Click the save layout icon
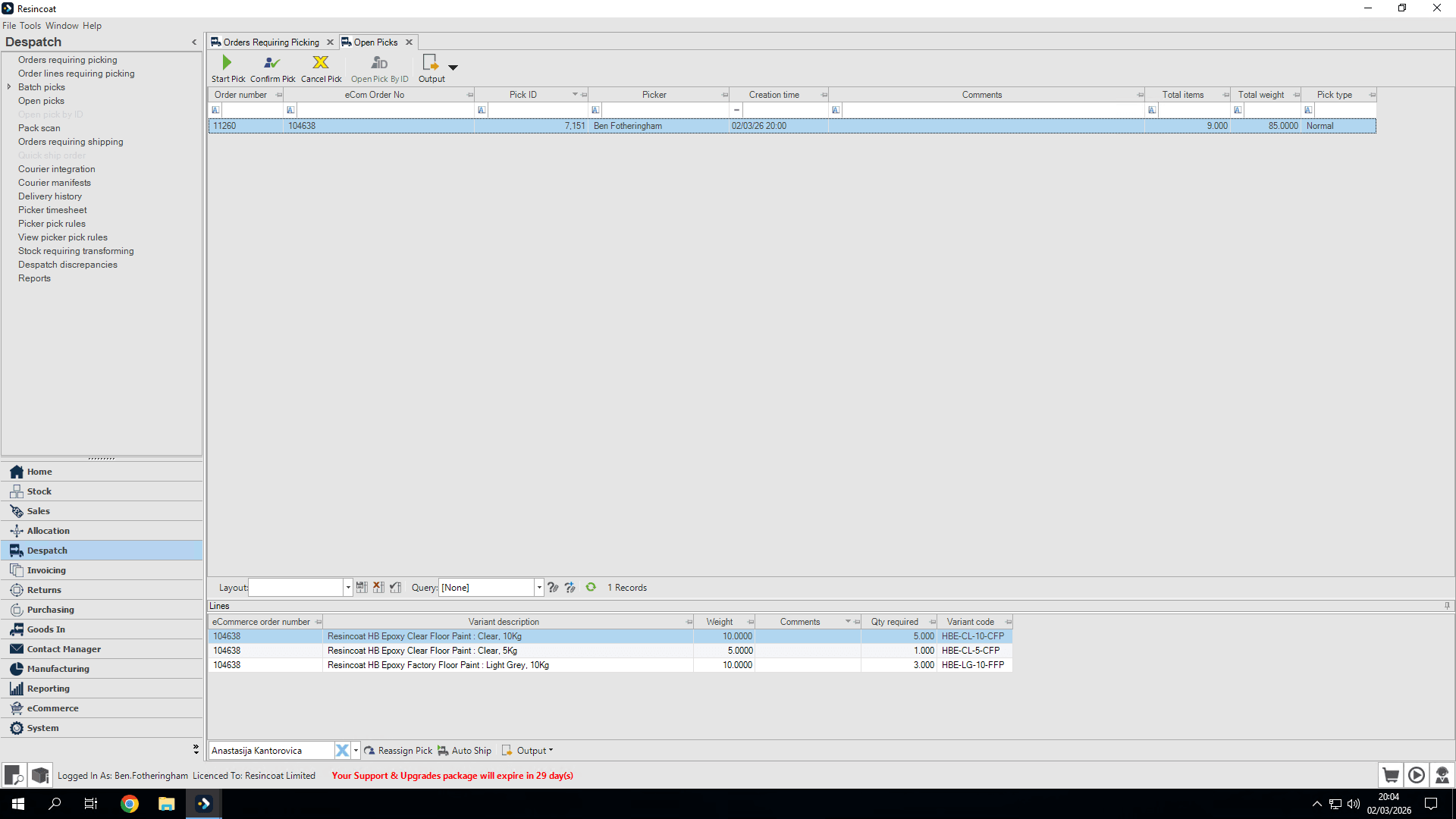 tap(362, 588)
